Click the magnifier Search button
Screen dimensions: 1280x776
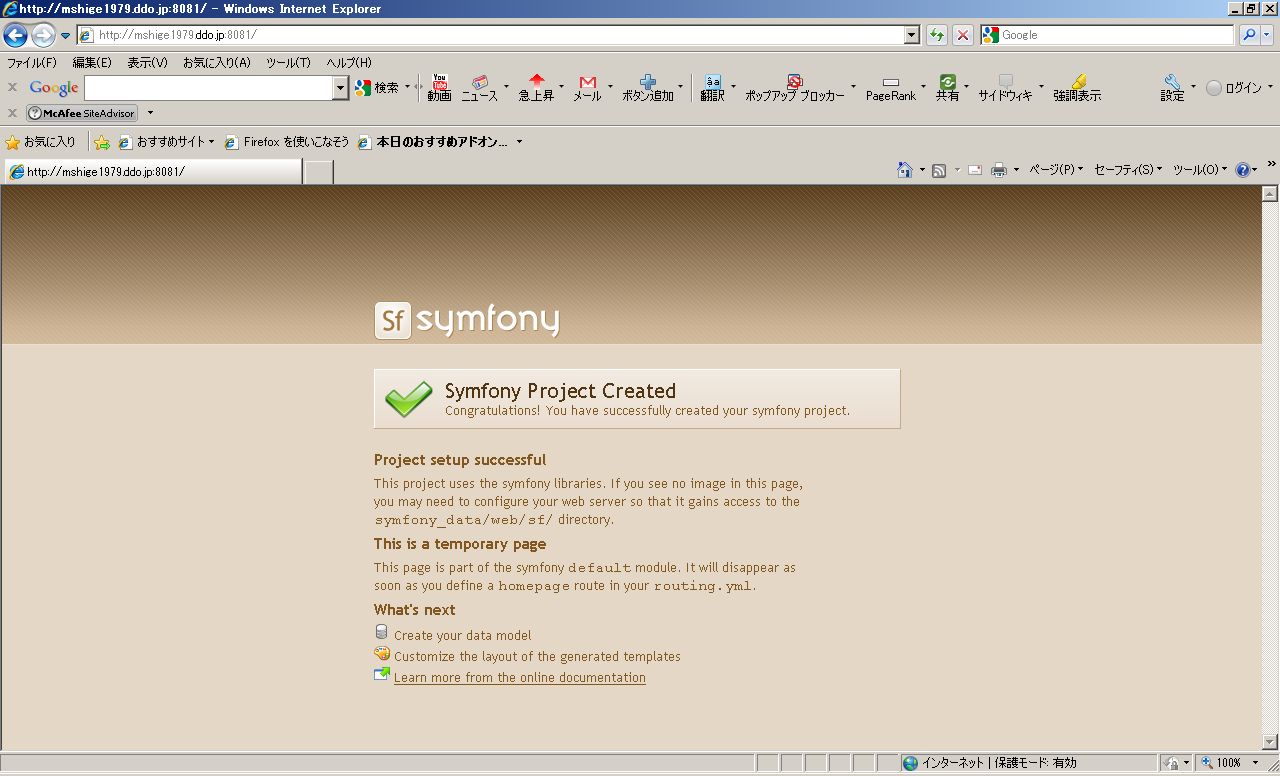coord(1249,35)
